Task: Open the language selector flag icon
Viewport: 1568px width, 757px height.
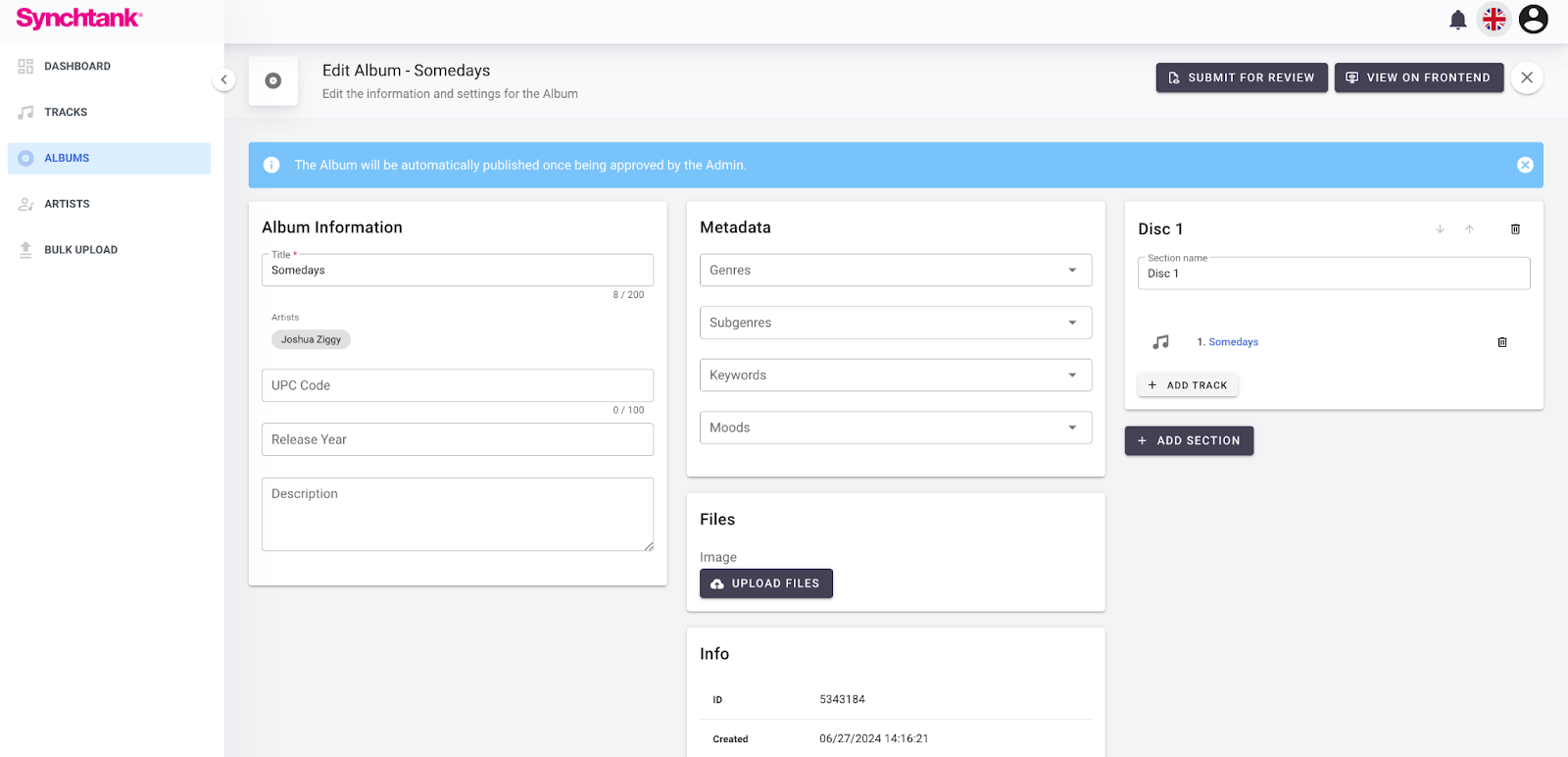Action: coord(1494,20)
